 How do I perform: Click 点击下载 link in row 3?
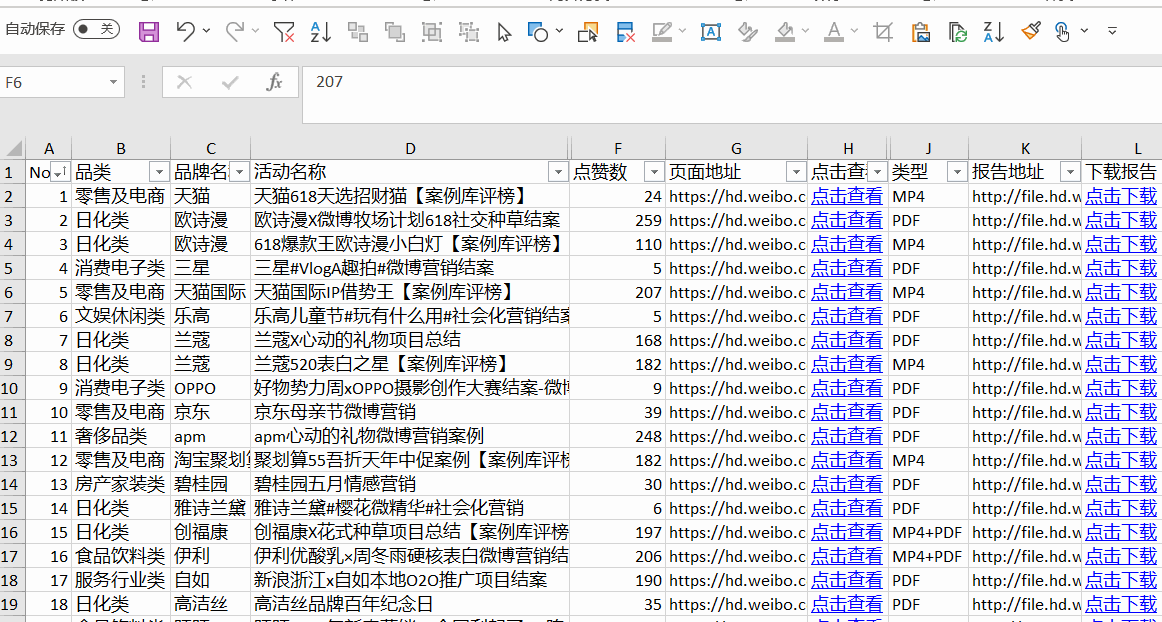1121,220
